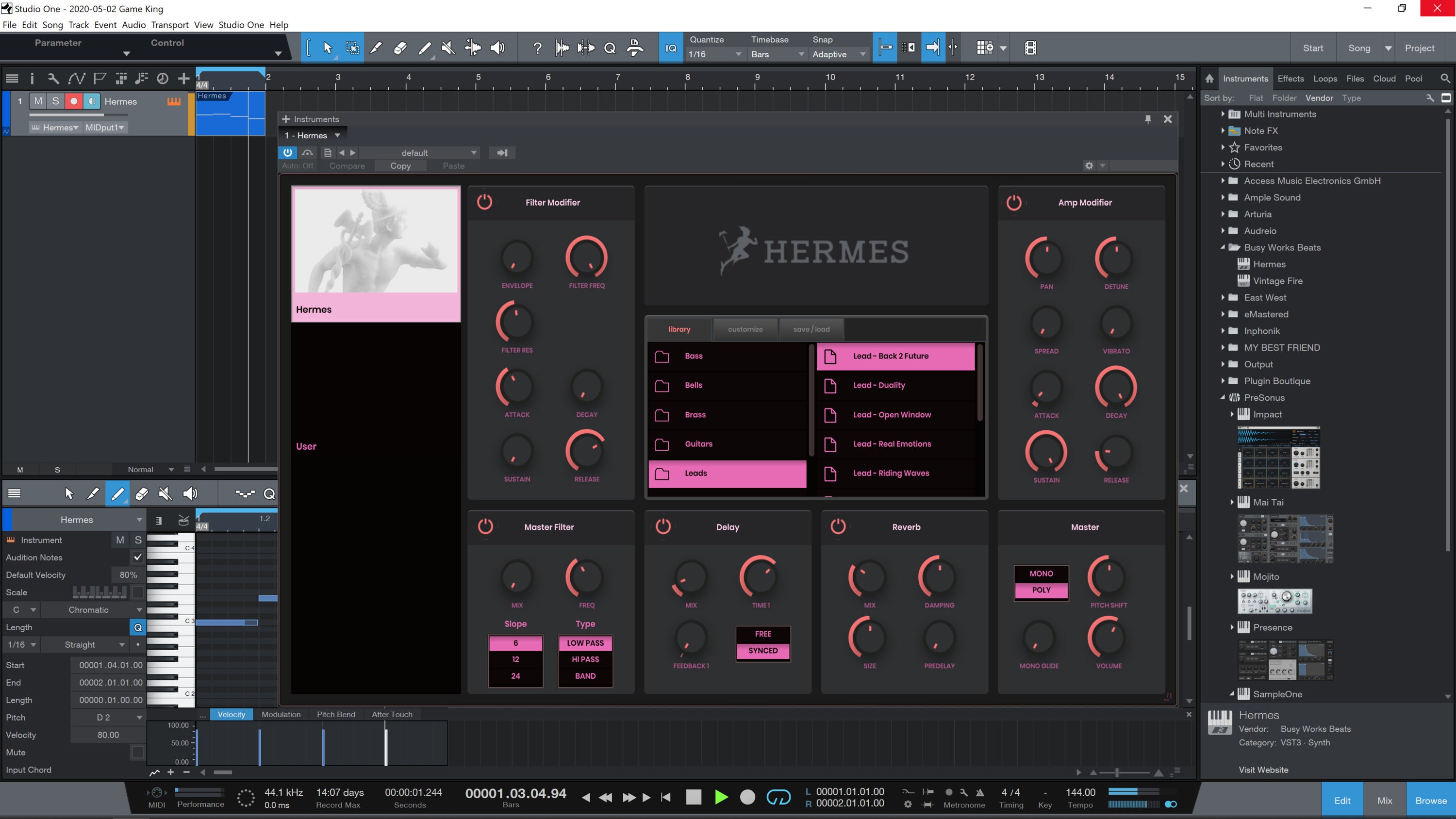Record-arm the Hermes track
This screenshot has height=819, width=1456.
73,101
